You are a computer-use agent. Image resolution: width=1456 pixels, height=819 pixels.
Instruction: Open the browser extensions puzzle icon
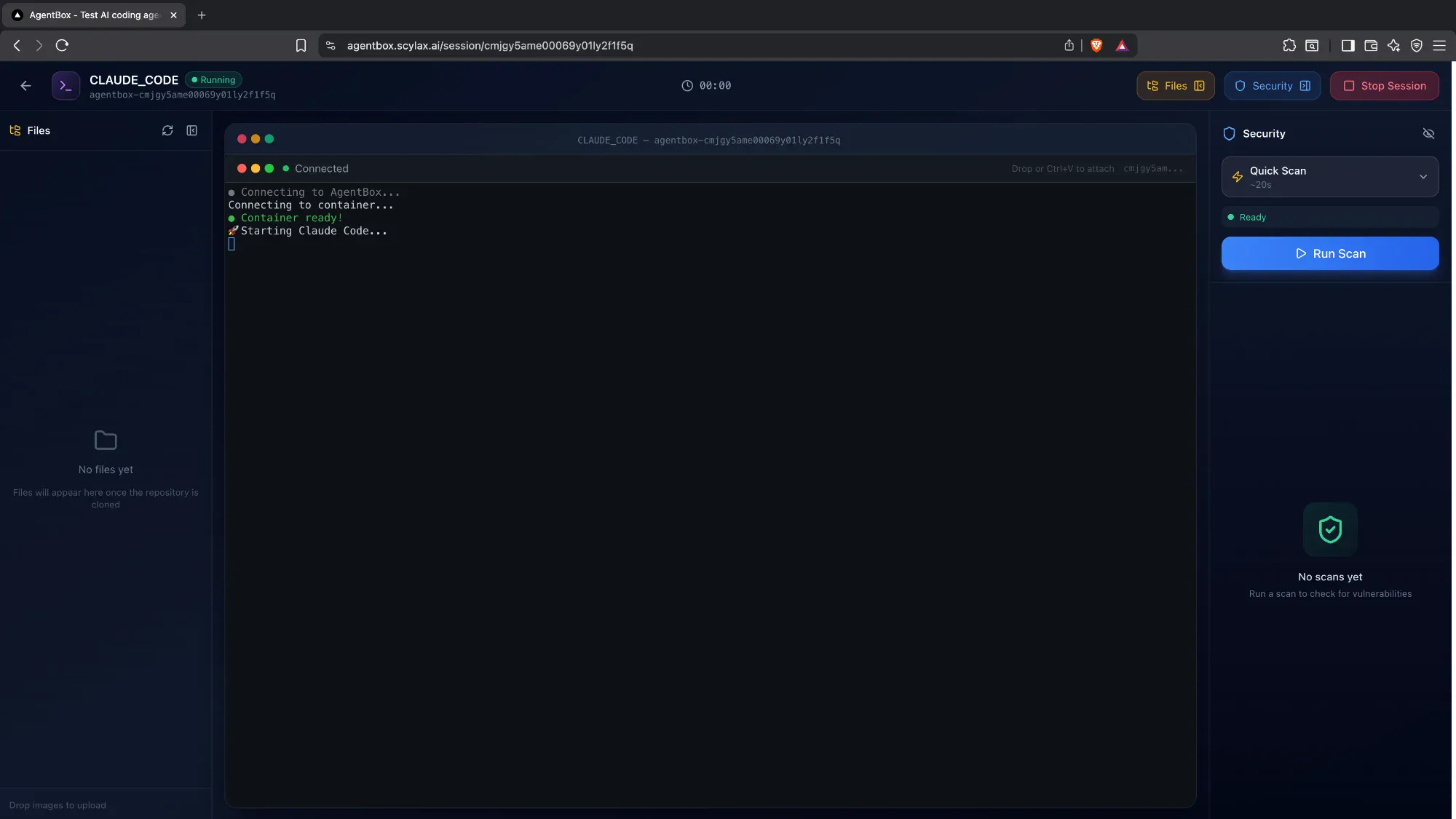click(x=1289, y=45)
